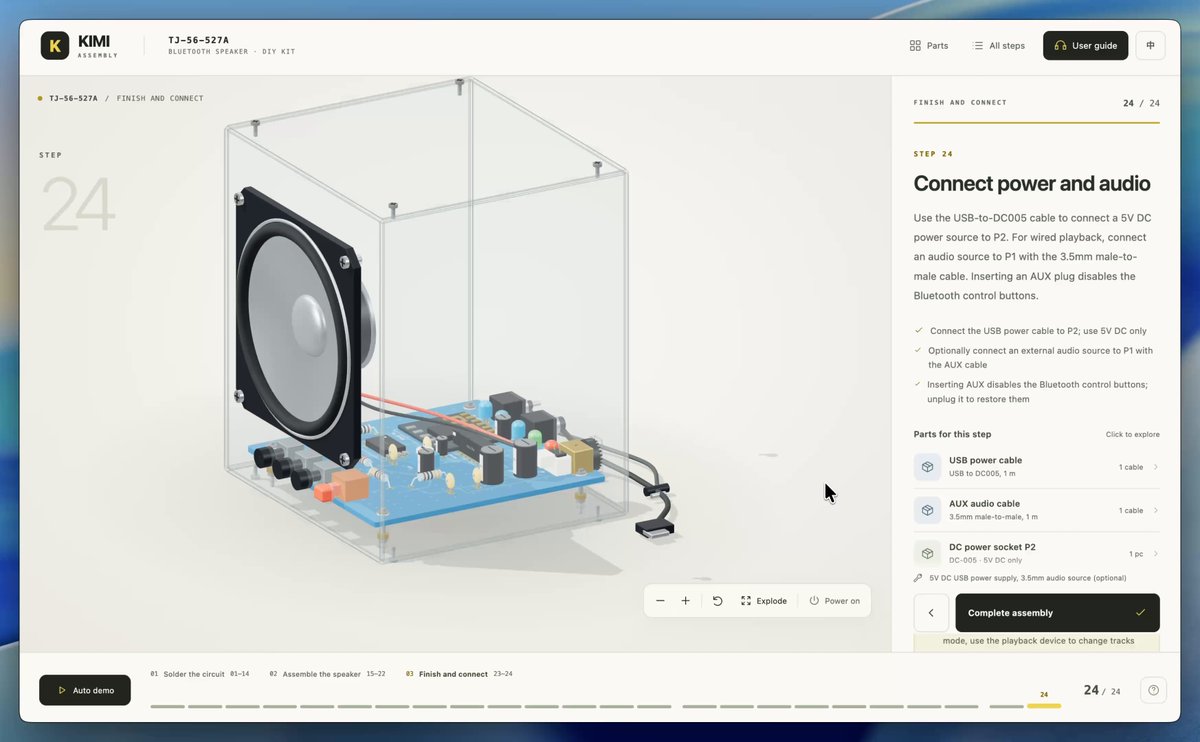Click the "5V DC USB power supply" tools note
This screenshot has width=1200, height=742.
pos(1028,578)
